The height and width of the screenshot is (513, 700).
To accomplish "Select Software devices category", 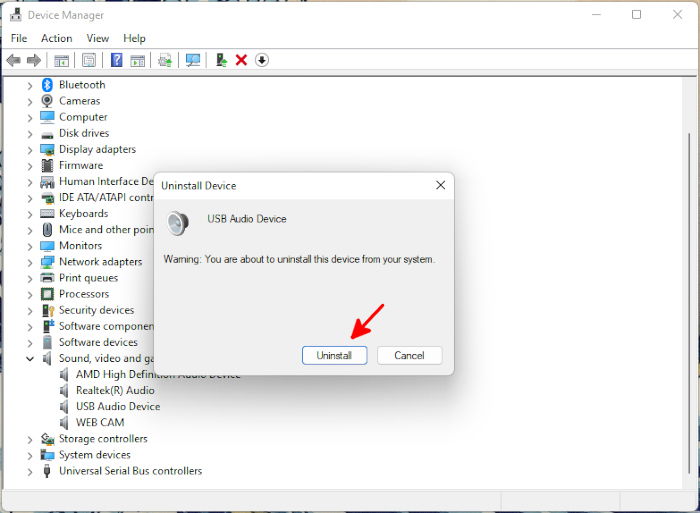I will pyautogui.click(x=98, y=342).
